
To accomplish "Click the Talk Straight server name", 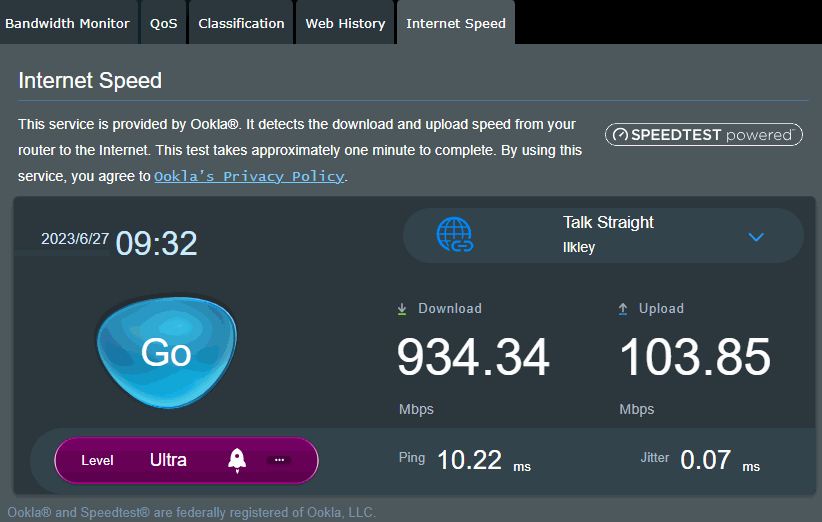I will [x=608, y=223].
